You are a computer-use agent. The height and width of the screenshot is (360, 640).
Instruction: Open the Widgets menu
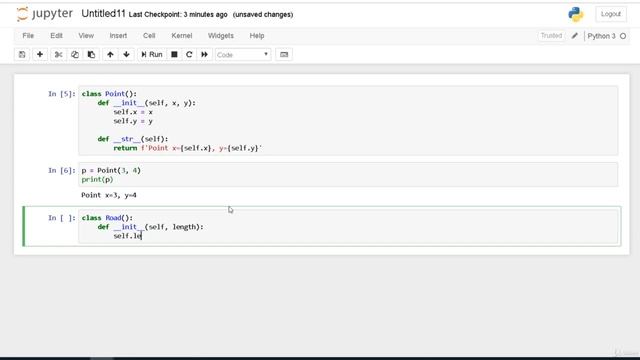(x=221, y=36)
